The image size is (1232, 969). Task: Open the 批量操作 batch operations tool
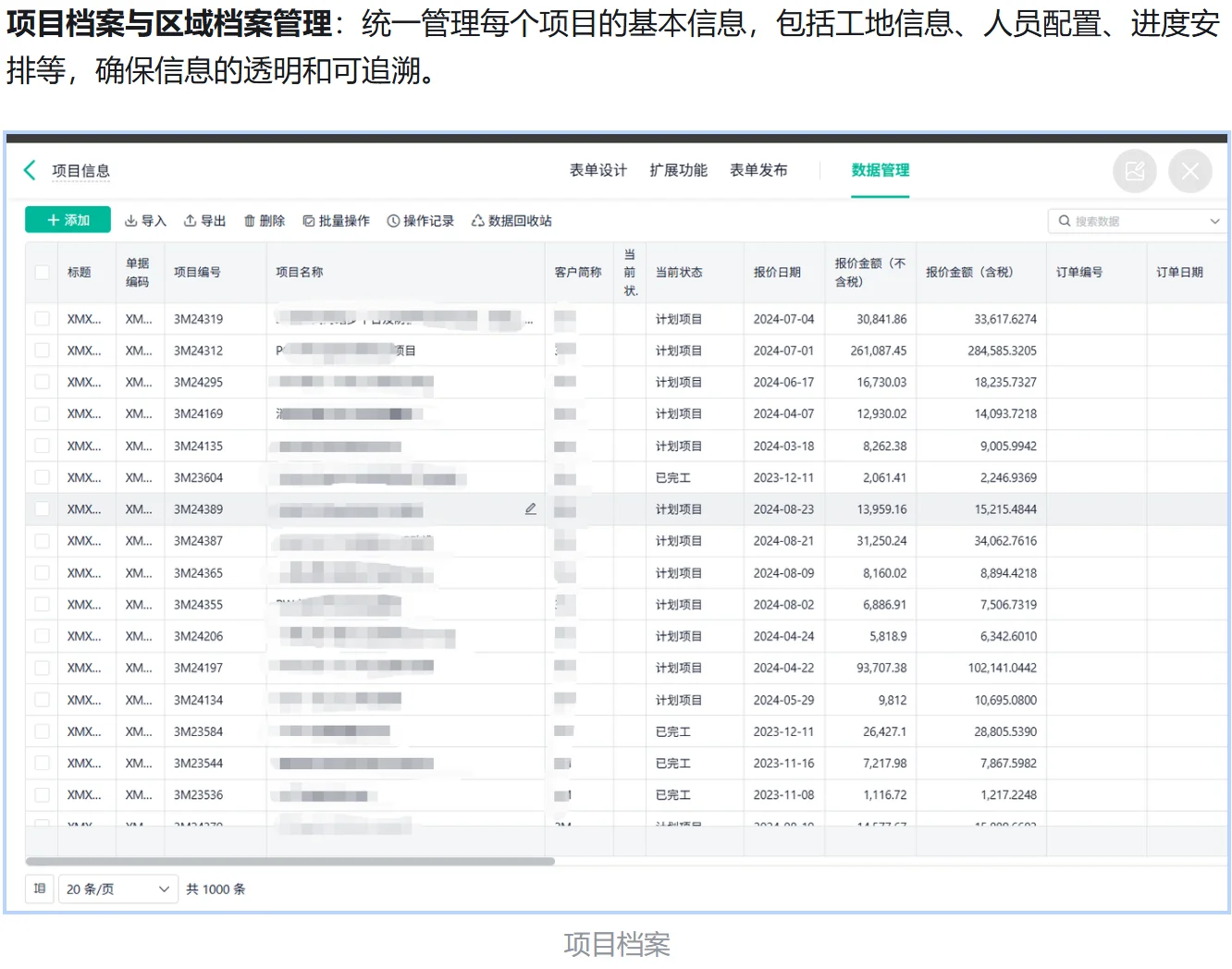336,220
